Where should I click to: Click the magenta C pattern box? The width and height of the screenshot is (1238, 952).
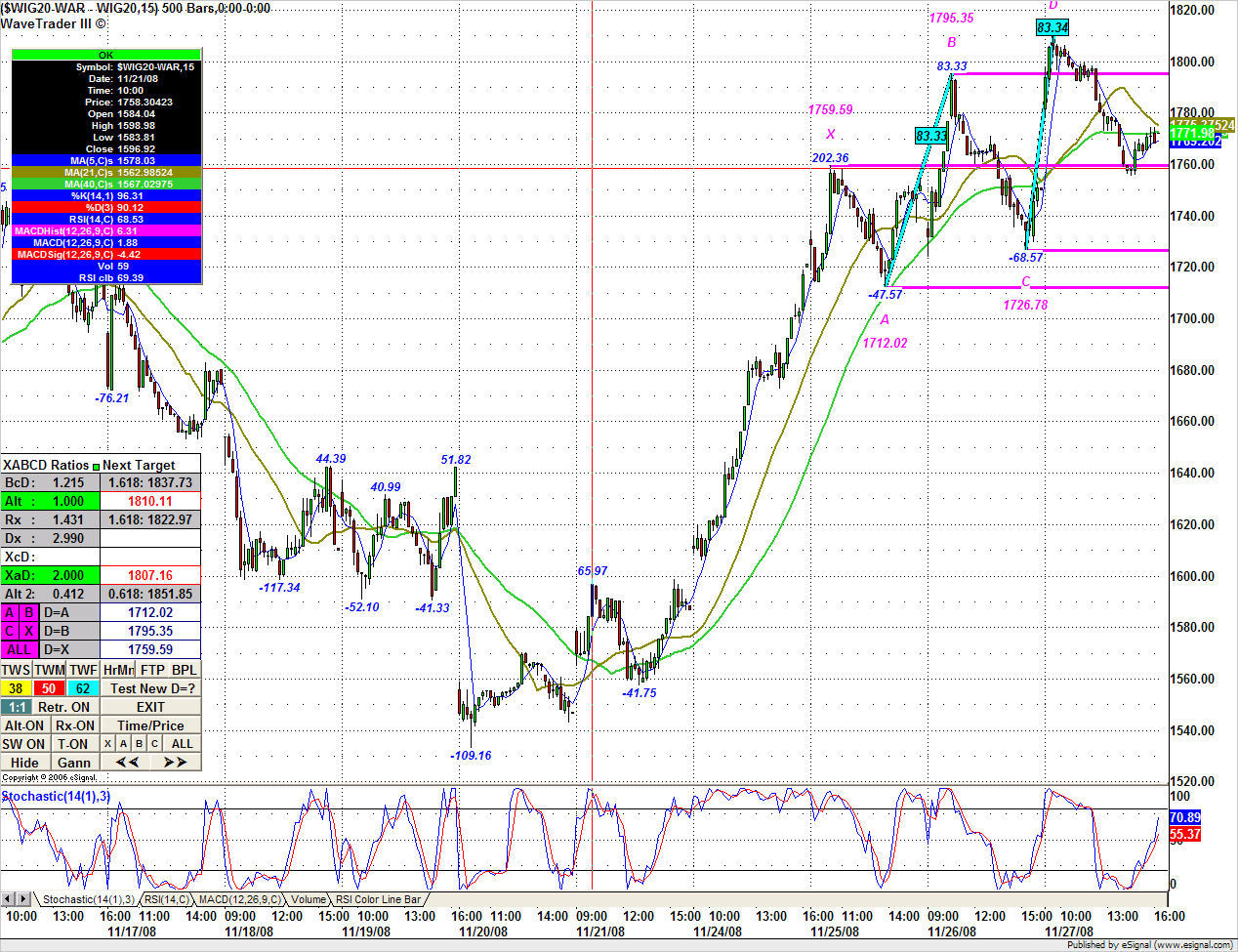pyautogui.click(x=10, y=631)
